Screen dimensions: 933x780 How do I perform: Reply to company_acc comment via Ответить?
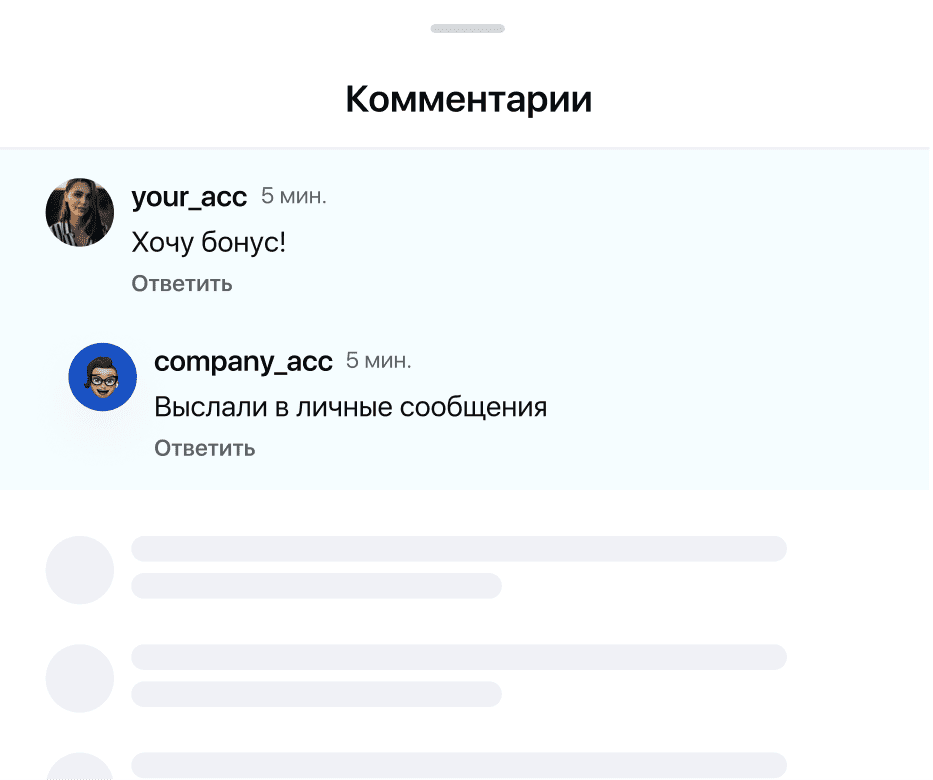coord(205,449)
